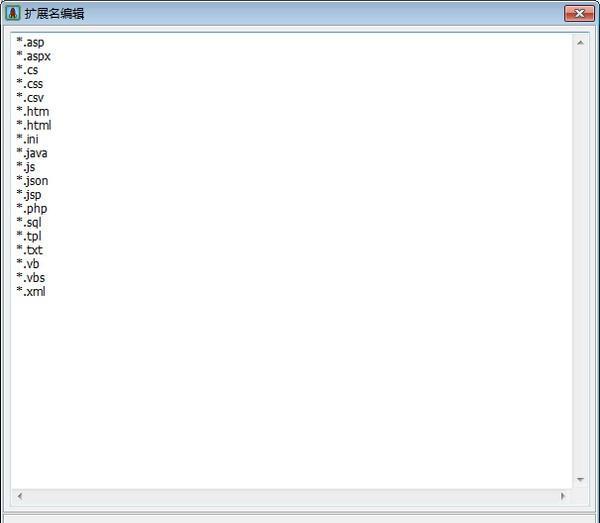The height and width of the screenshot is (523, 600).
Task: Click the *.xml line
Action: [31, 292]
